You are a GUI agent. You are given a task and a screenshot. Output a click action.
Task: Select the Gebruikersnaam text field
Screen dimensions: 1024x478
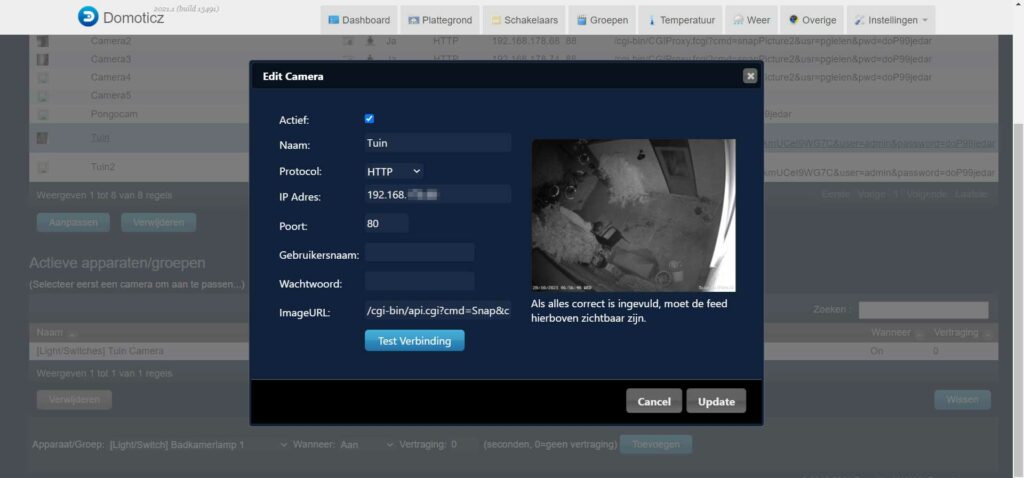[419, 252]
